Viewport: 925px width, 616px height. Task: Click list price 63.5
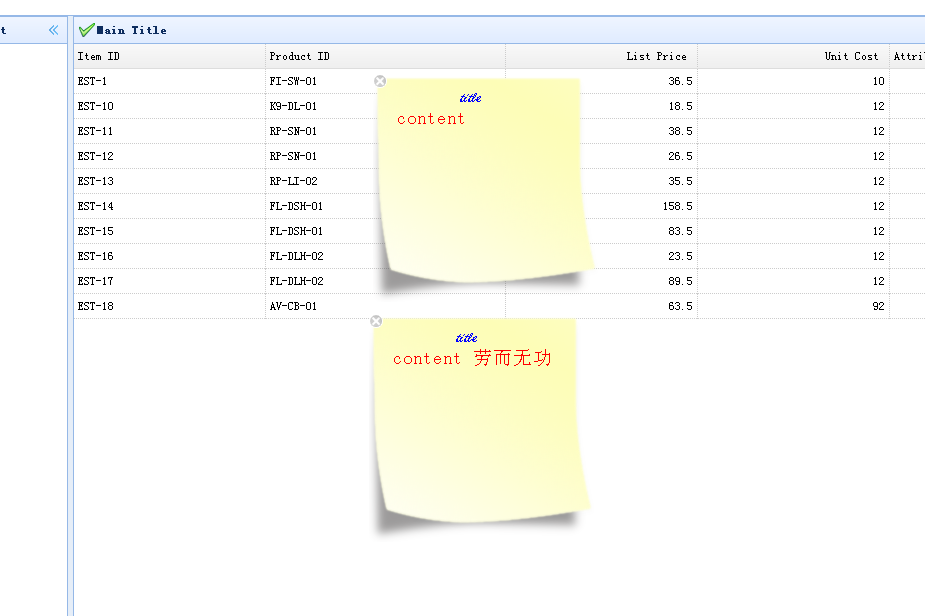pyautogui.click(x=680, y=306)
